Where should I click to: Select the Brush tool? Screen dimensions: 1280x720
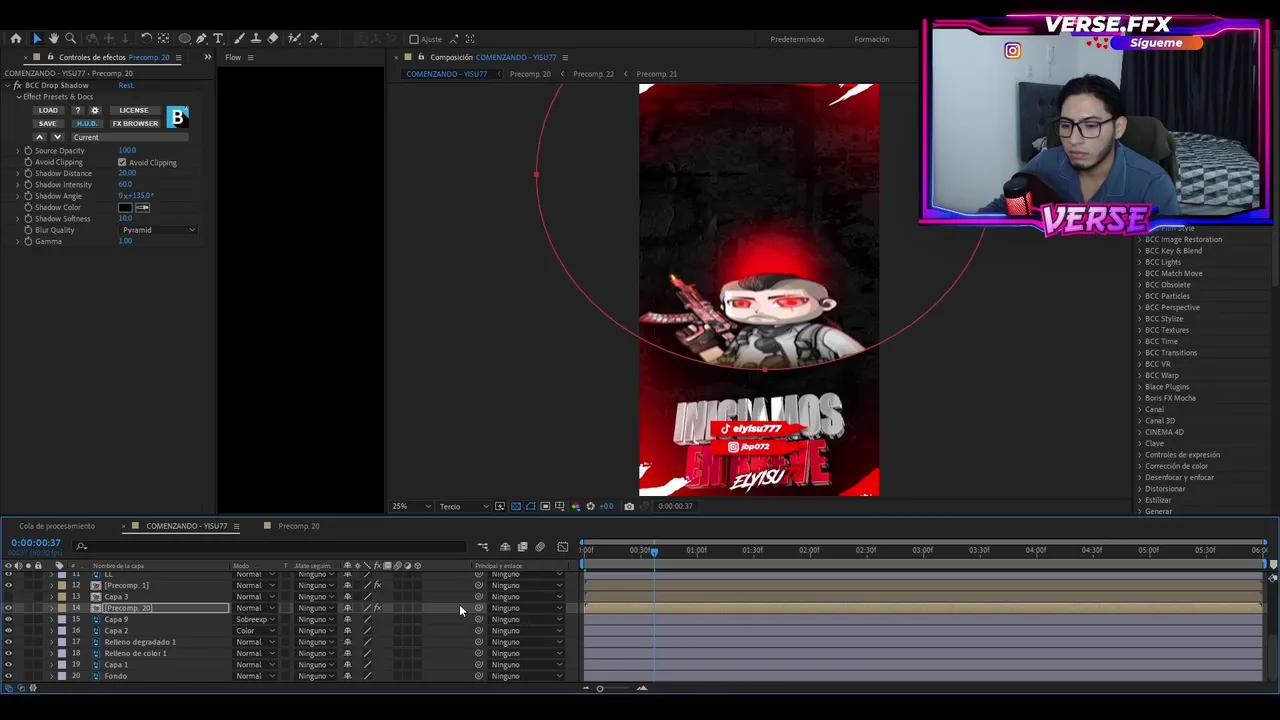tap(237, 38)
